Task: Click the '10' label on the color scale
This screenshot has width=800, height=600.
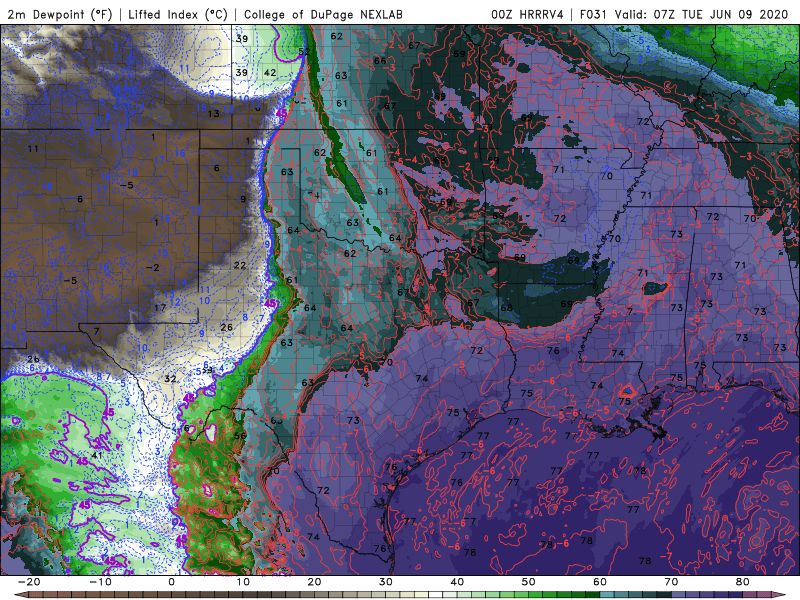Action: click(243, 582)
